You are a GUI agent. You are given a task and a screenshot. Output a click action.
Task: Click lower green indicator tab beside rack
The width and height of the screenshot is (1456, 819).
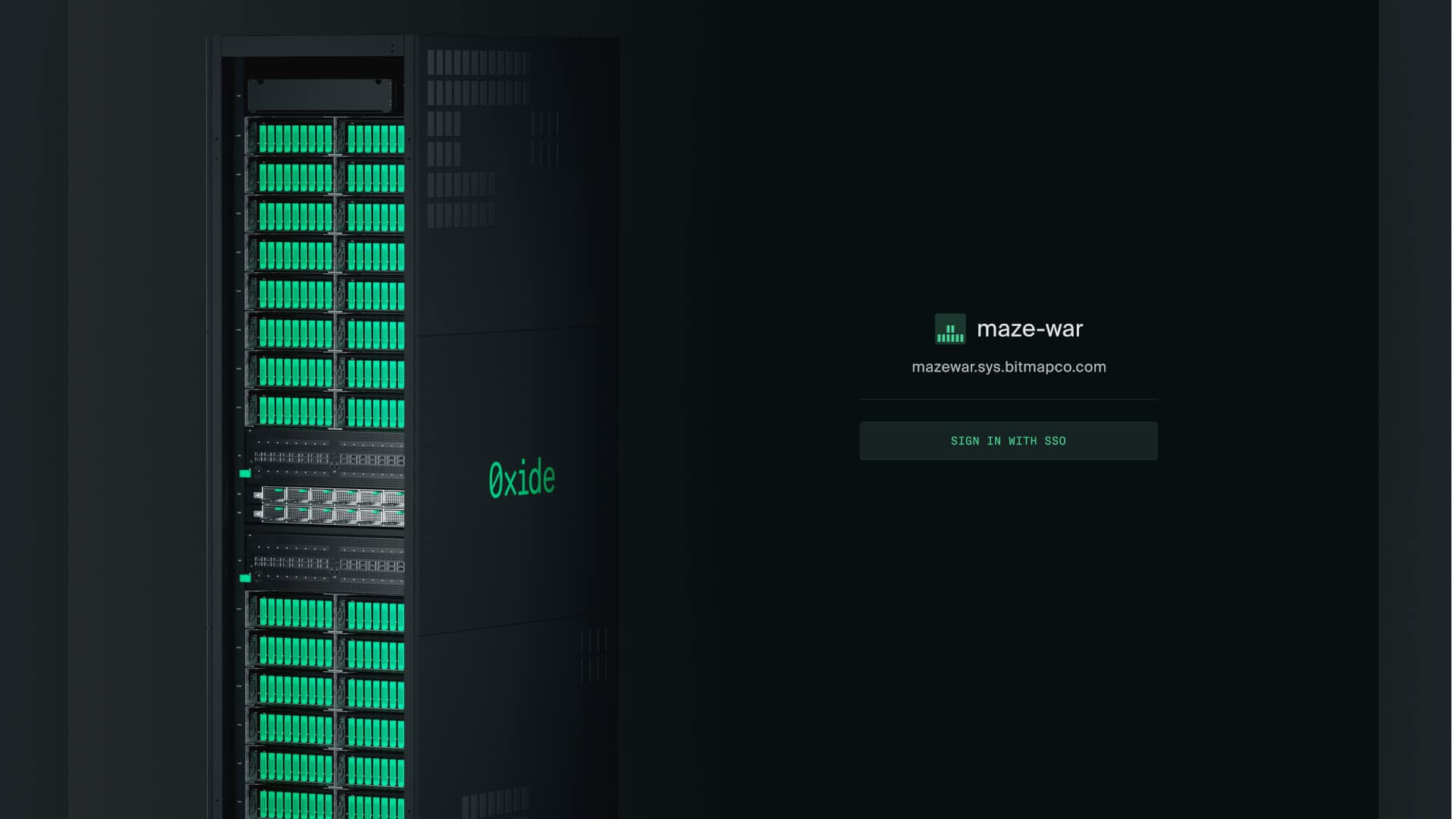click(x=245, y=578)
